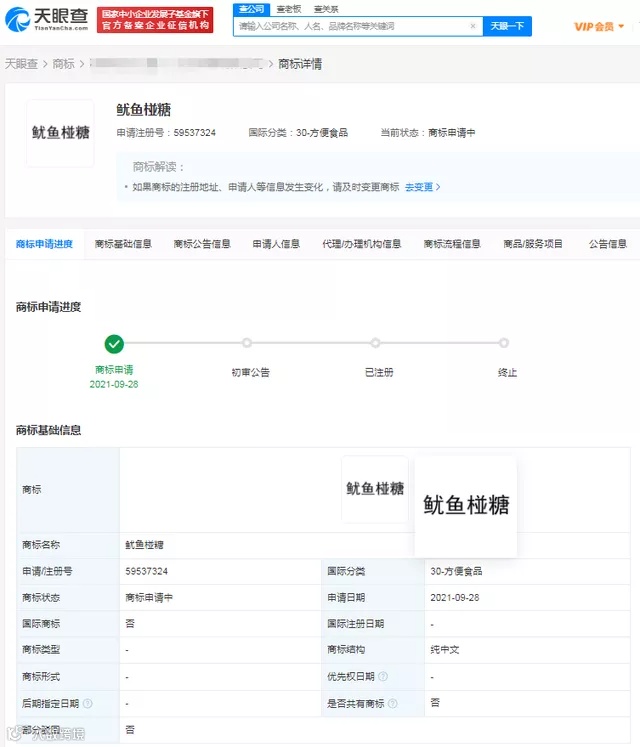Open help icon next to 后期指定日期

pos(88,703)
